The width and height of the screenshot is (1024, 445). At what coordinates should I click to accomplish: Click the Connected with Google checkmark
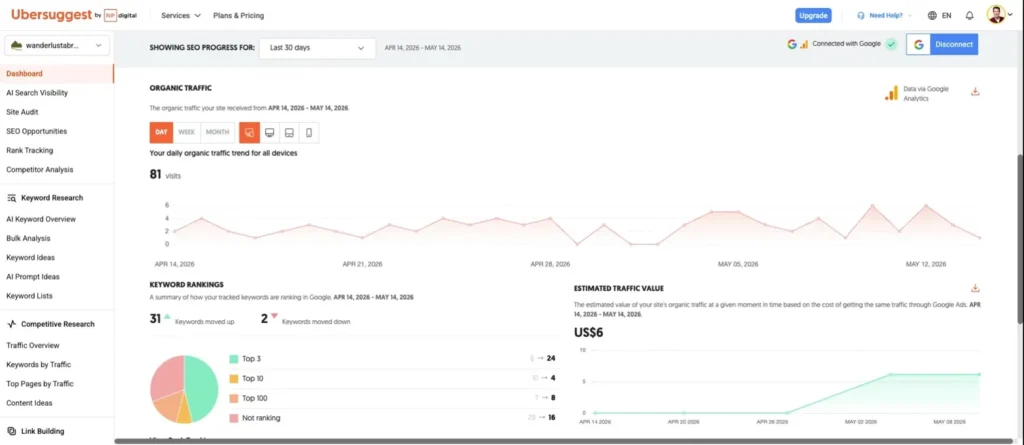(x=891, y=44)
